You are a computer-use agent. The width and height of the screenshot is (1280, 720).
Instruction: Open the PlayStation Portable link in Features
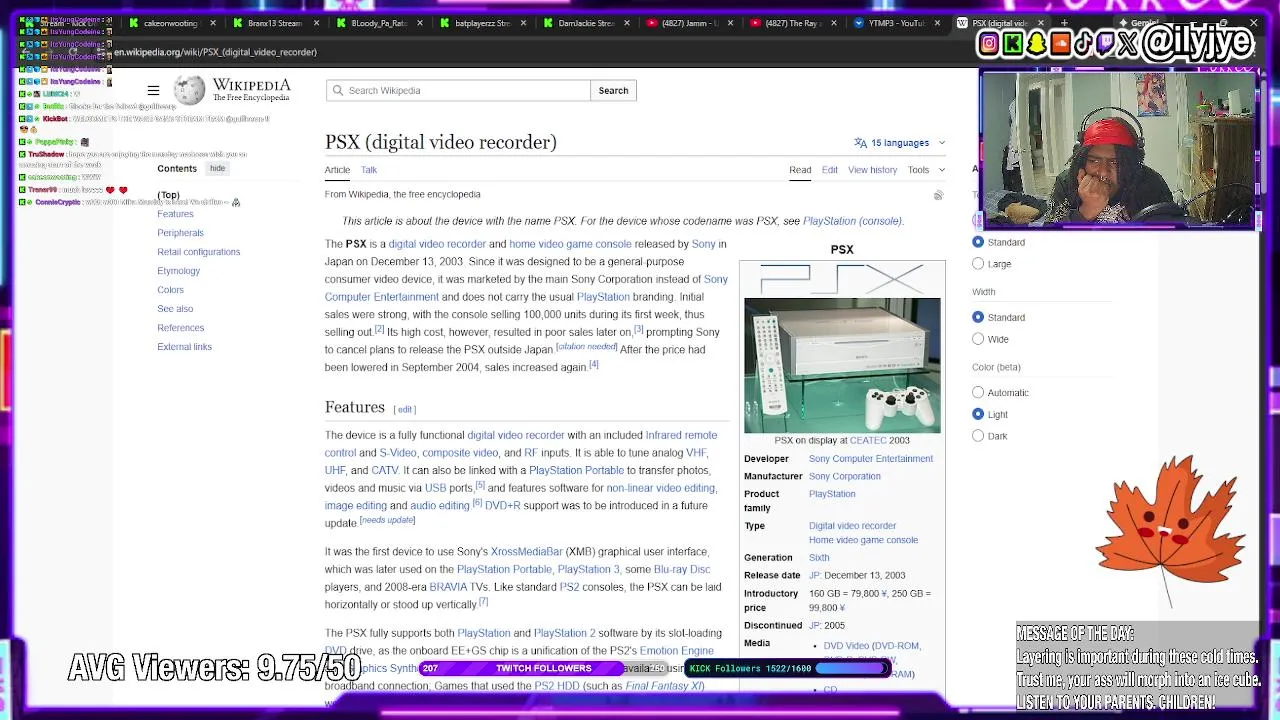pyautogui.click(x=576, y=471)
